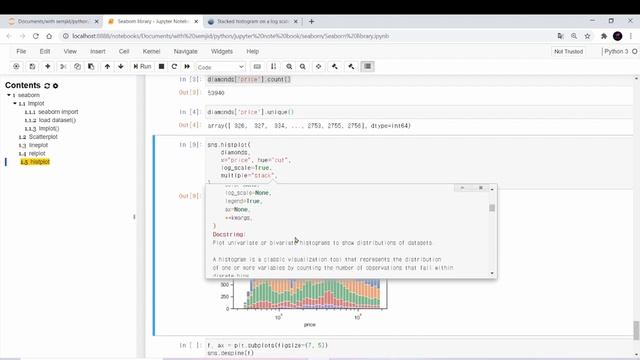
Task: Open the View menu
Action: pos(70,51)
